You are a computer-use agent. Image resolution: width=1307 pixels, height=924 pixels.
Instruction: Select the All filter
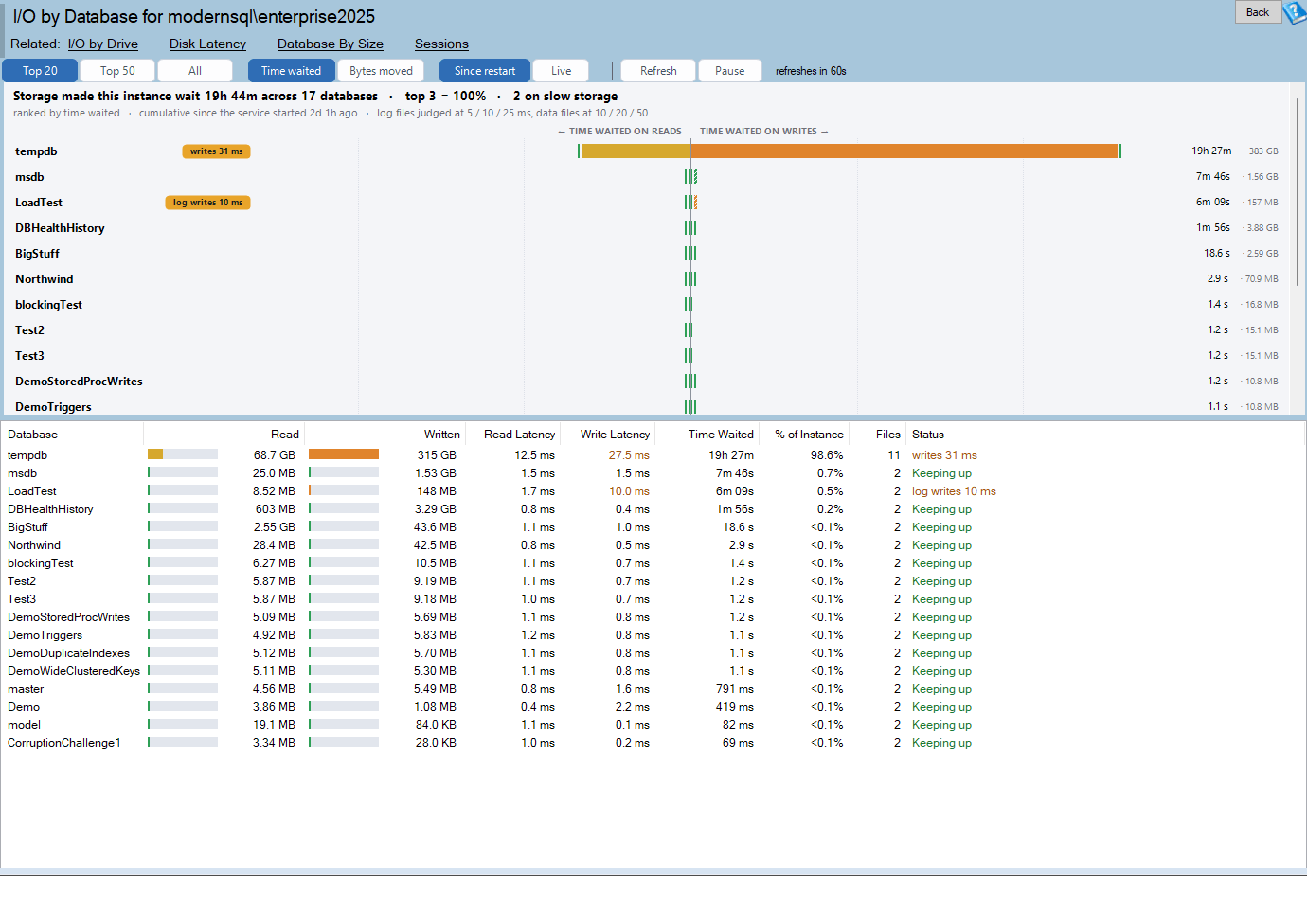(195, 71)
